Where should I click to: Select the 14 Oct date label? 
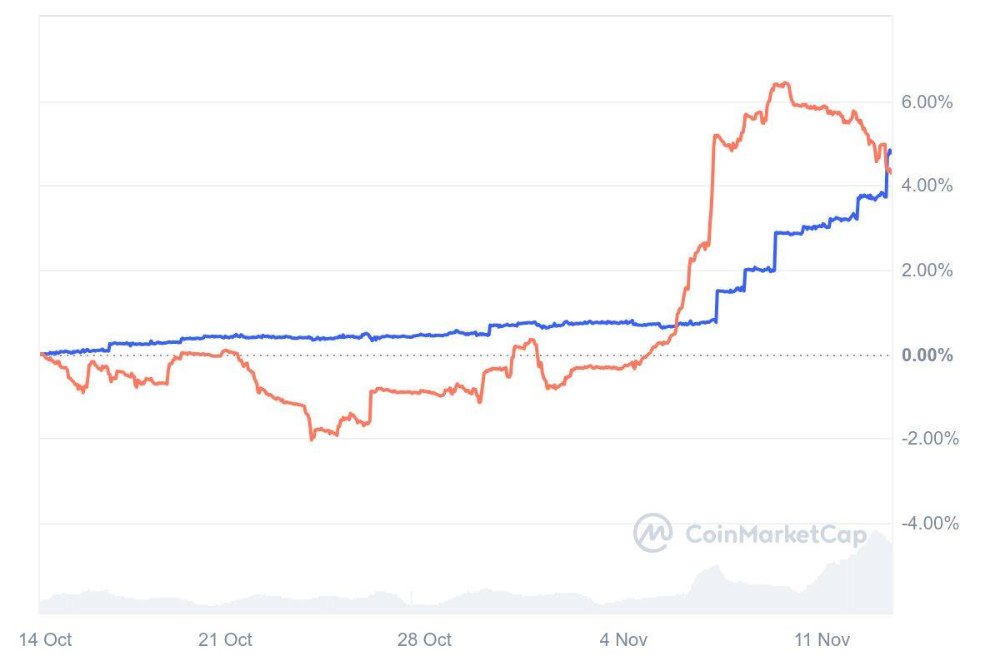pos(45,639)
